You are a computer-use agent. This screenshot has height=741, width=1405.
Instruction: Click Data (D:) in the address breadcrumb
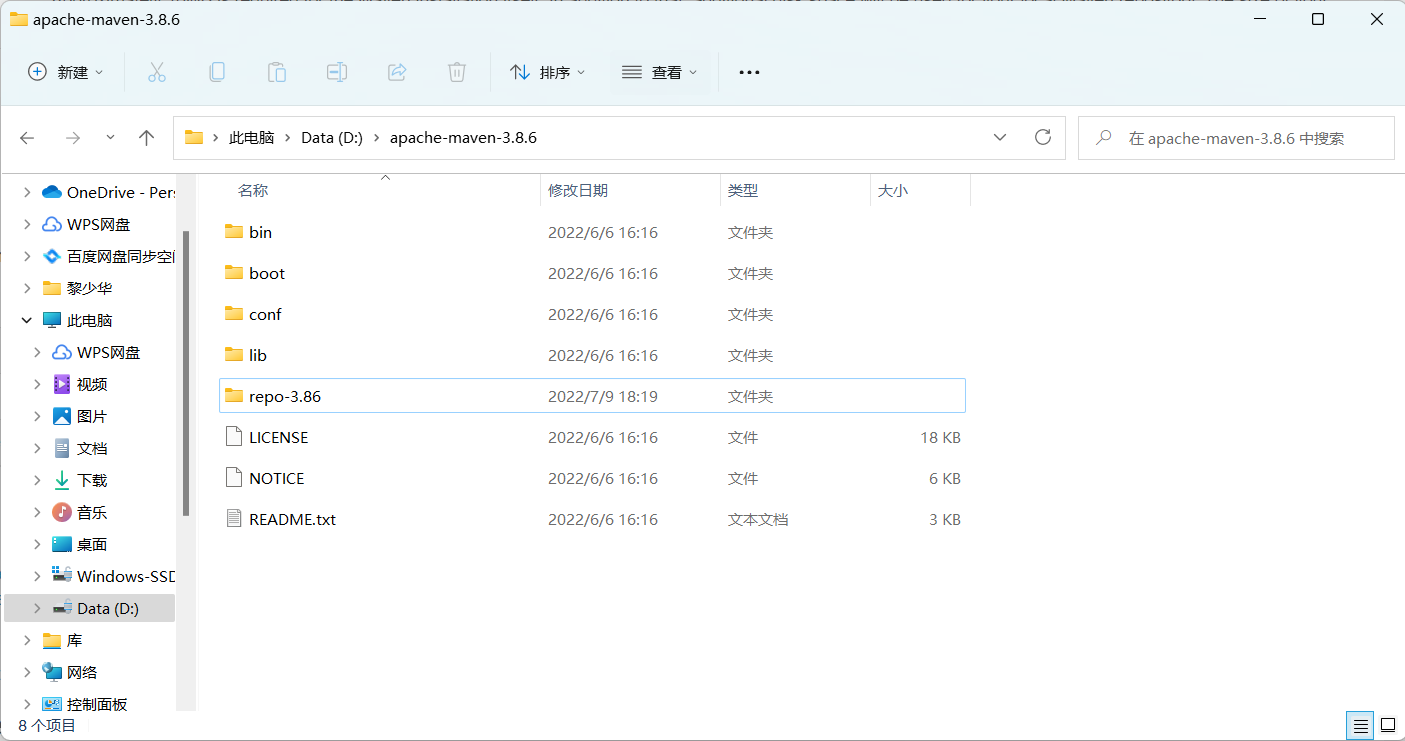point(332,138)
